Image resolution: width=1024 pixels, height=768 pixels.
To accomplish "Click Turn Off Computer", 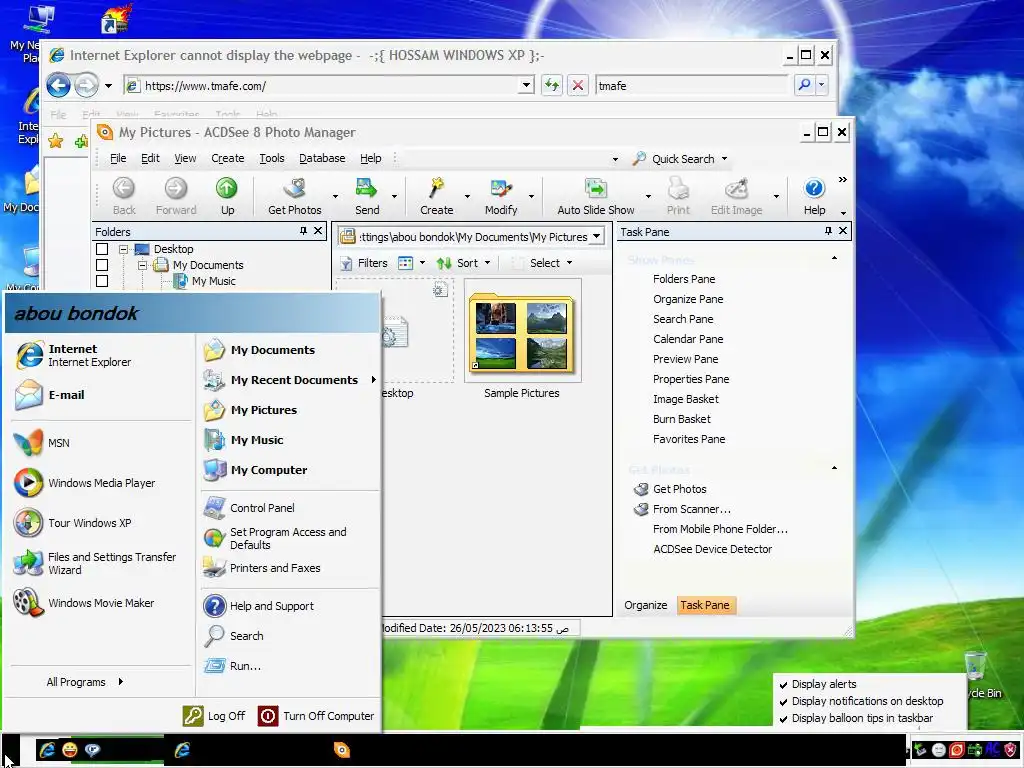I will 316,716.
